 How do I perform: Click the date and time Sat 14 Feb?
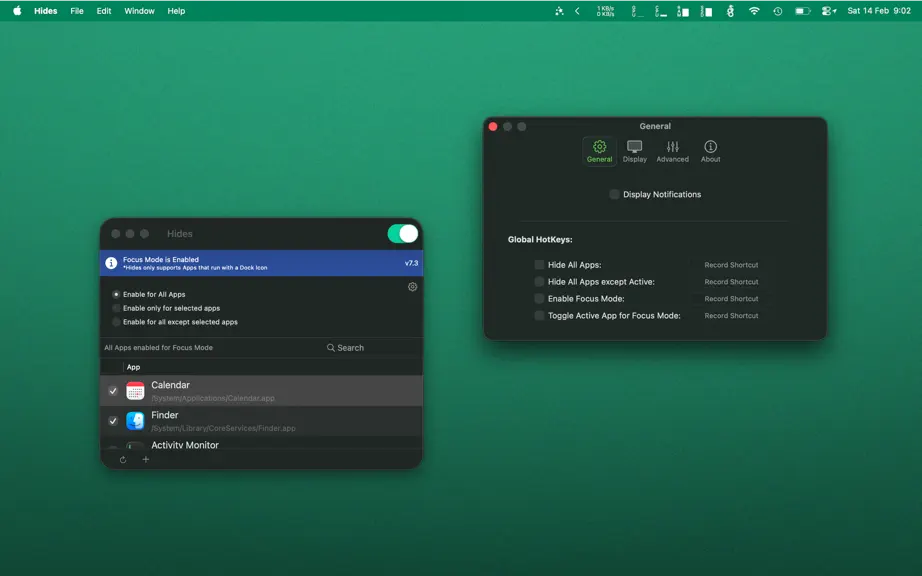click(878, 11)
